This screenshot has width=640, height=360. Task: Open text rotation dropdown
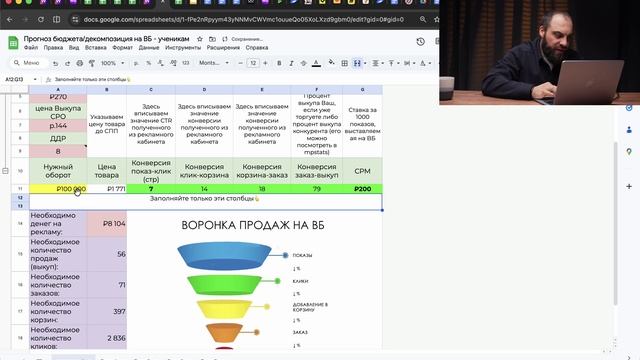pos(425,63)
